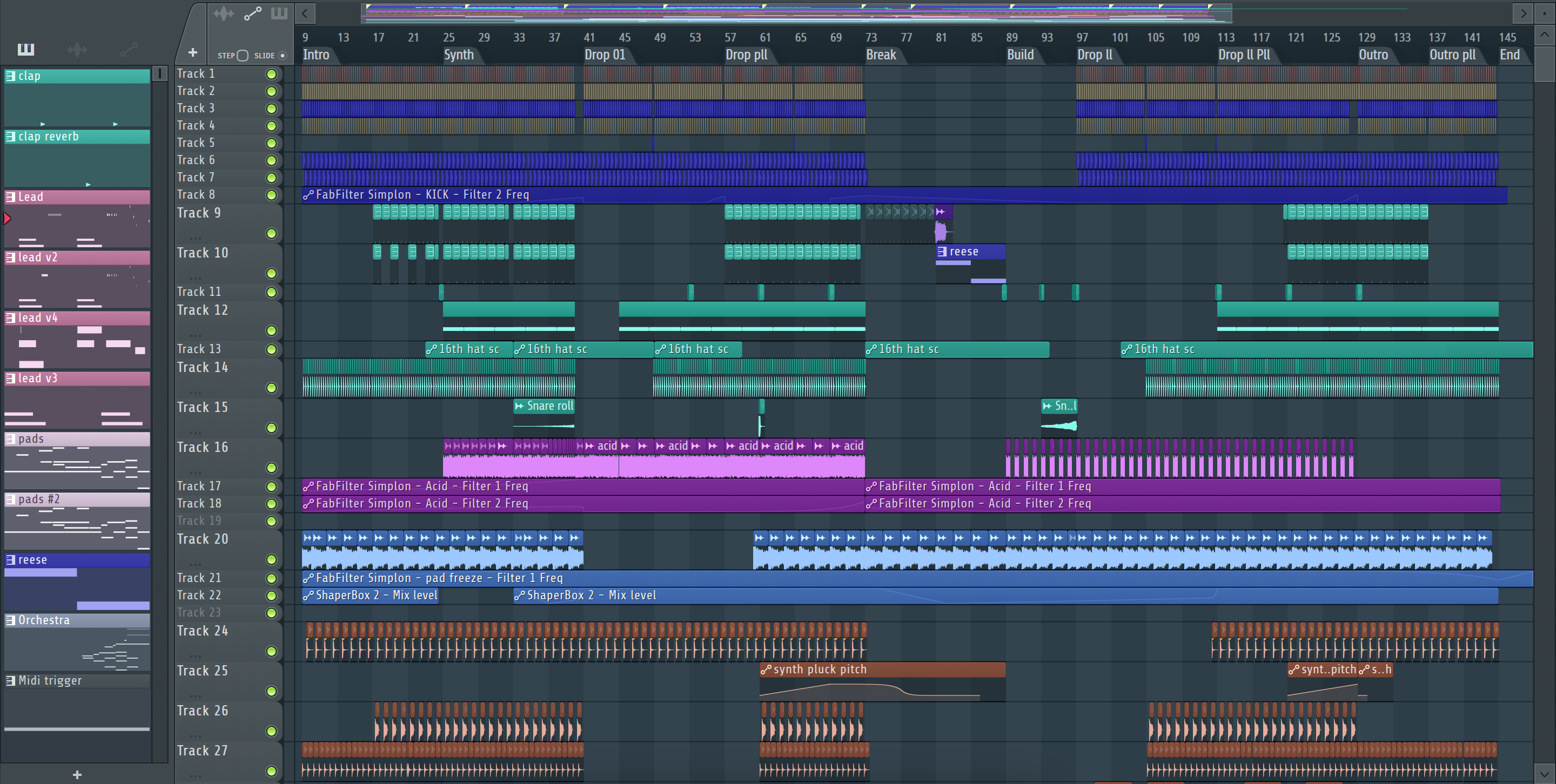Select the automation clip focus icon in playlist header
The width and height of the screenshot is (1556, 784).
click(x=252, y=12)
